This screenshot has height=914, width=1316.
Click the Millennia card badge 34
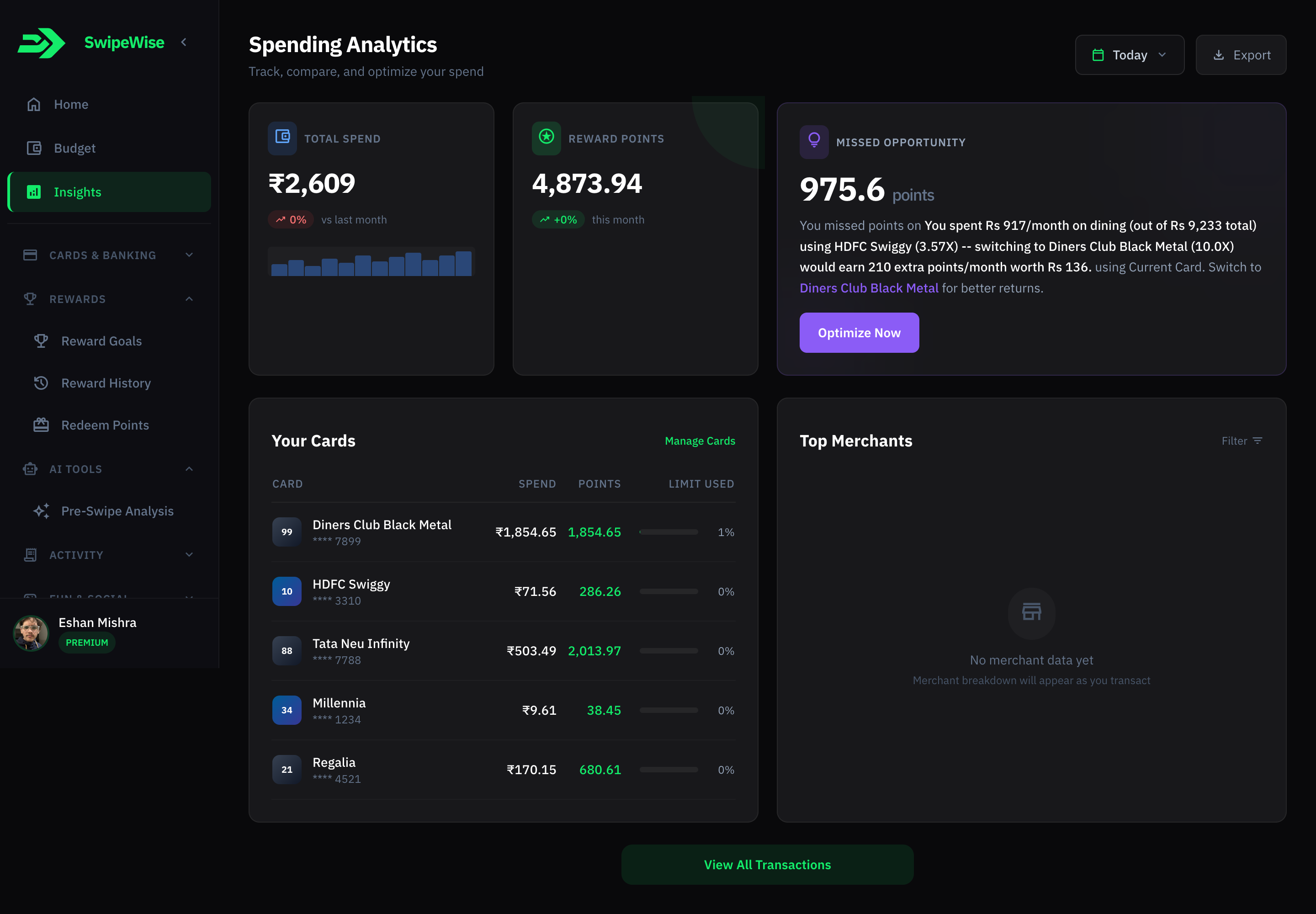(x=287, y=710)
